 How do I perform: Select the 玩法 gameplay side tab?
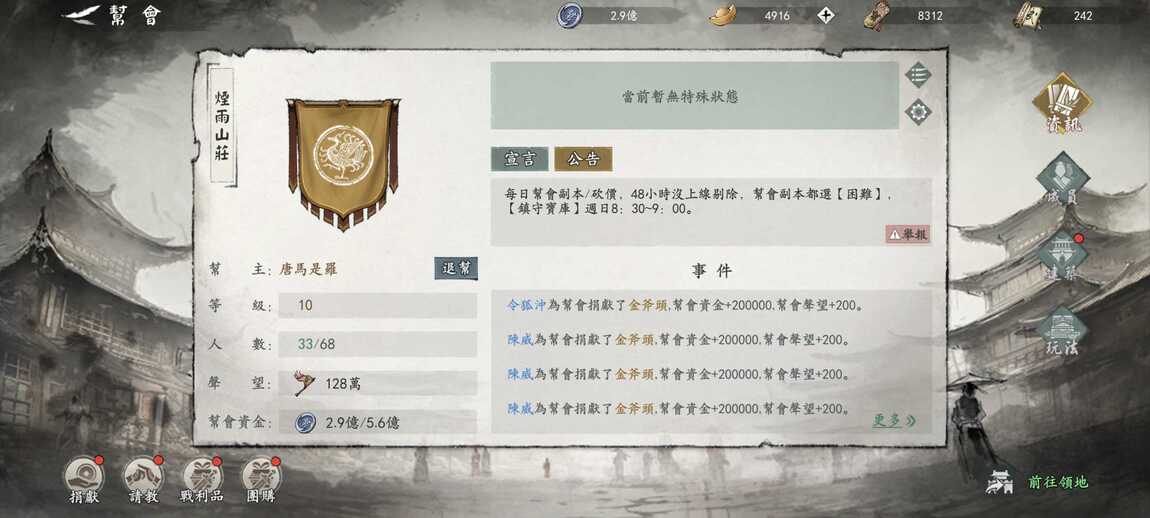[1063, 331]
